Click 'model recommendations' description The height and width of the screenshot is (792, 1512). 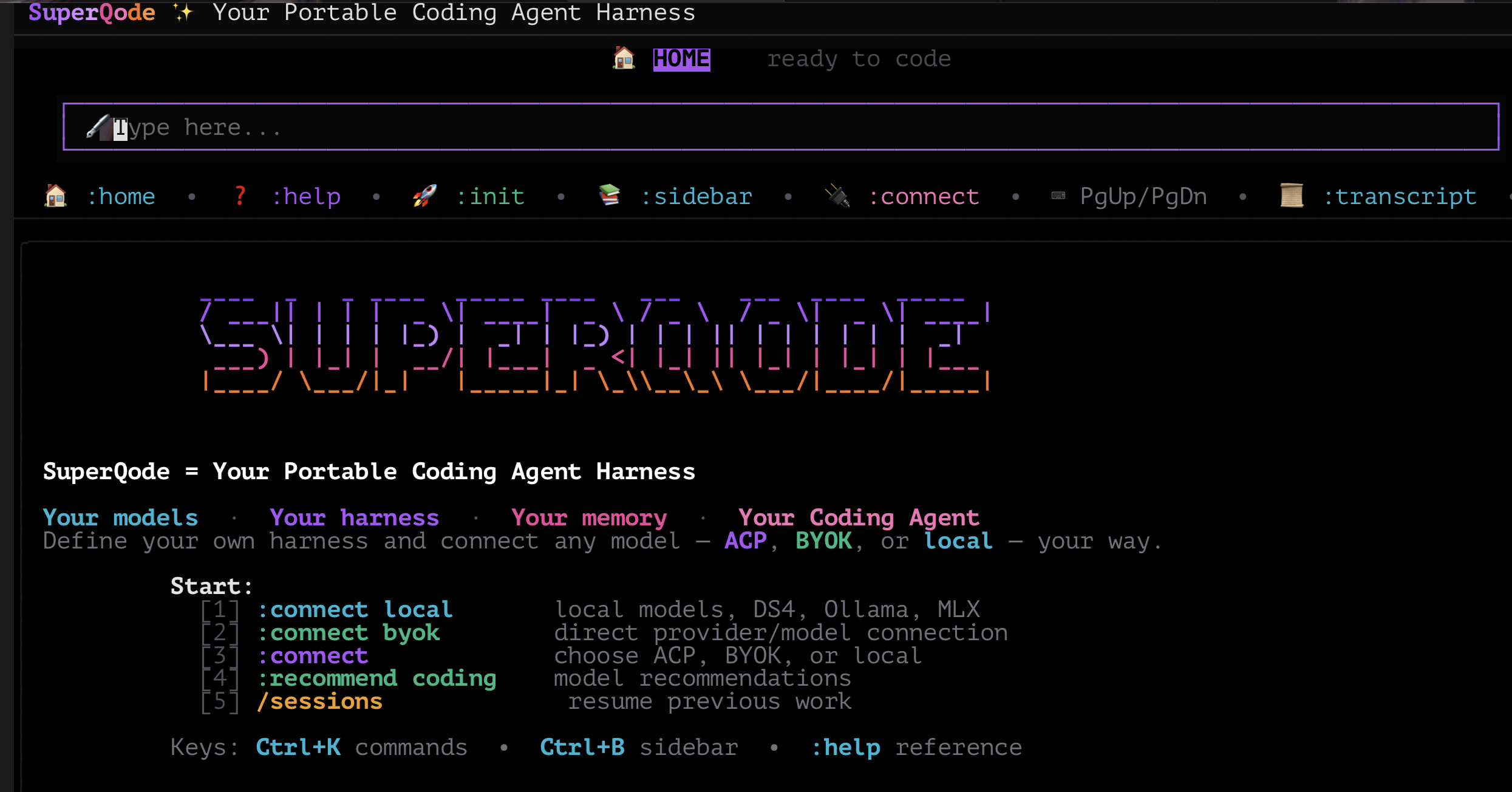pos(702,678)
